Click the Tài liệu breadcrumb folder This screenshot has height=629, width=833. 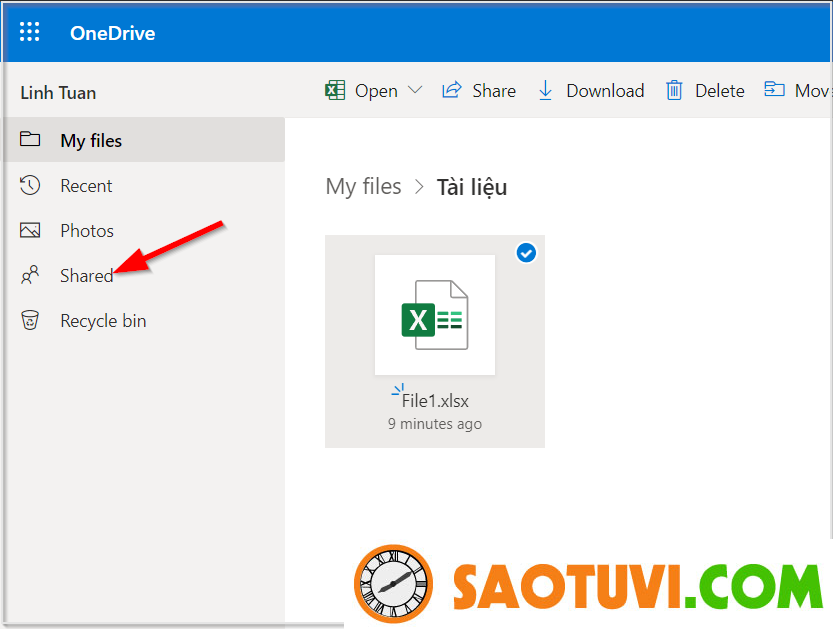pyautogui.click(x=472, y=187)
